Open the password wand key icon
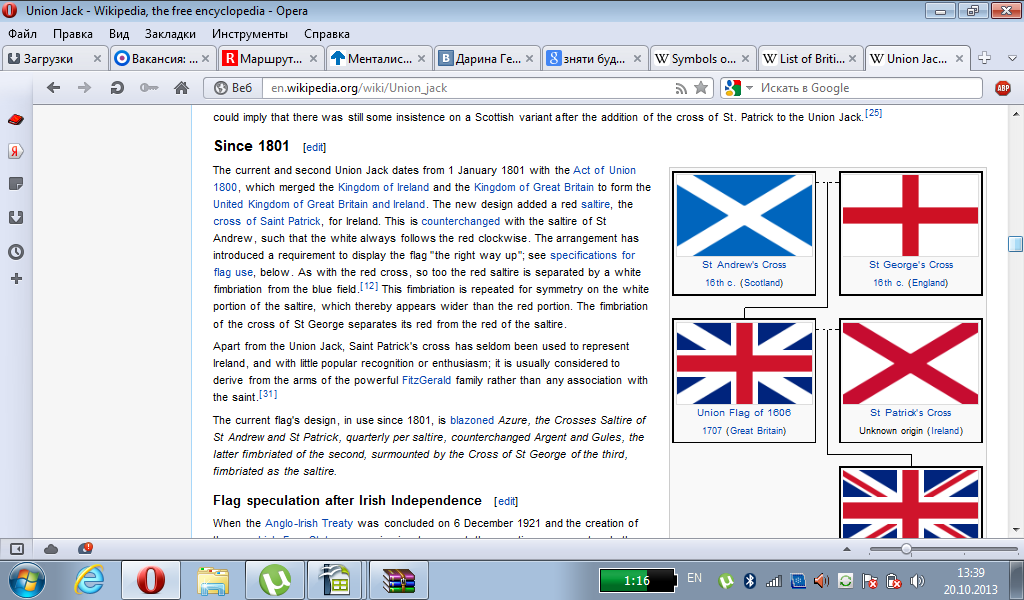 coord(149,87)
